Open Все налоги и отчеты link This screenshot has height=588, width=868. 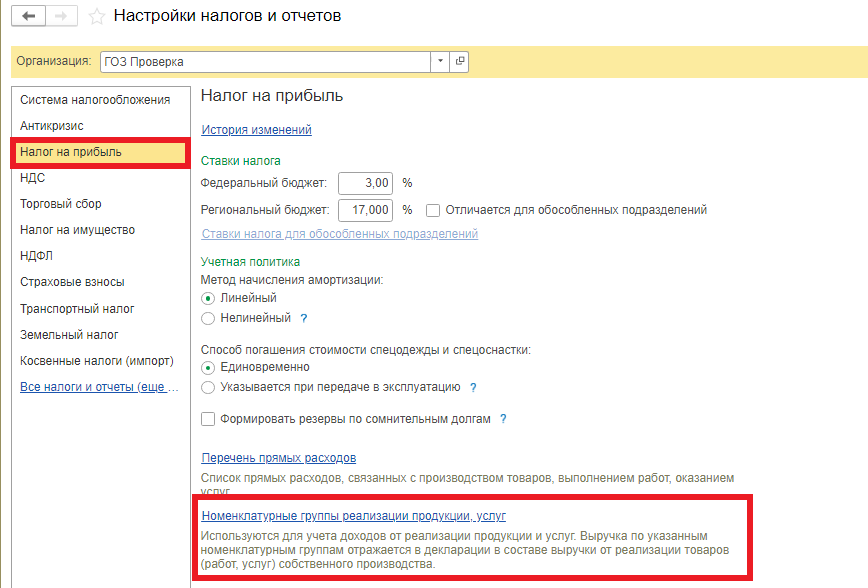click(x=98, y=387)
